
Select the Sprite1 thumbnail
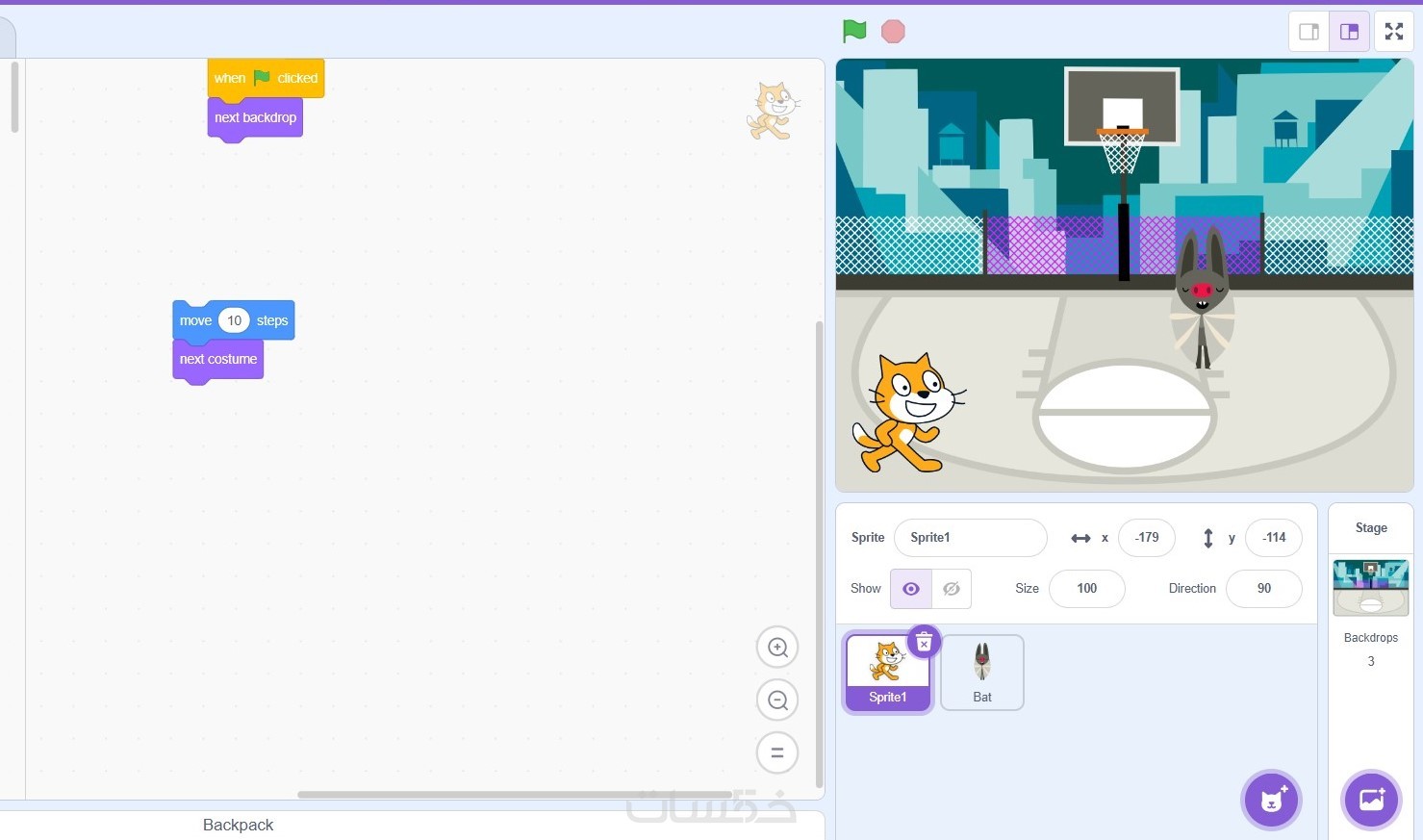[x=888, y=673]
